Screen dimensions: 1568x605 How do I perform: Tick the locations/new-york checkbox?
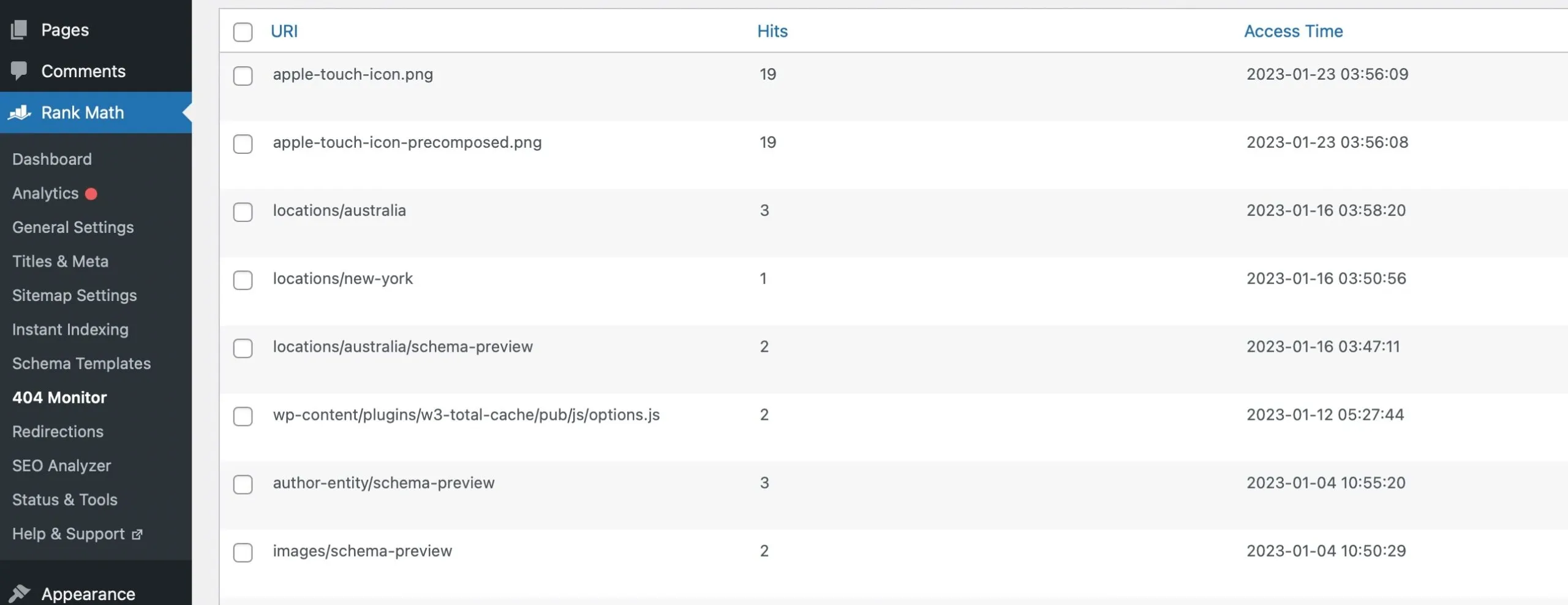[x=243, y=280]
